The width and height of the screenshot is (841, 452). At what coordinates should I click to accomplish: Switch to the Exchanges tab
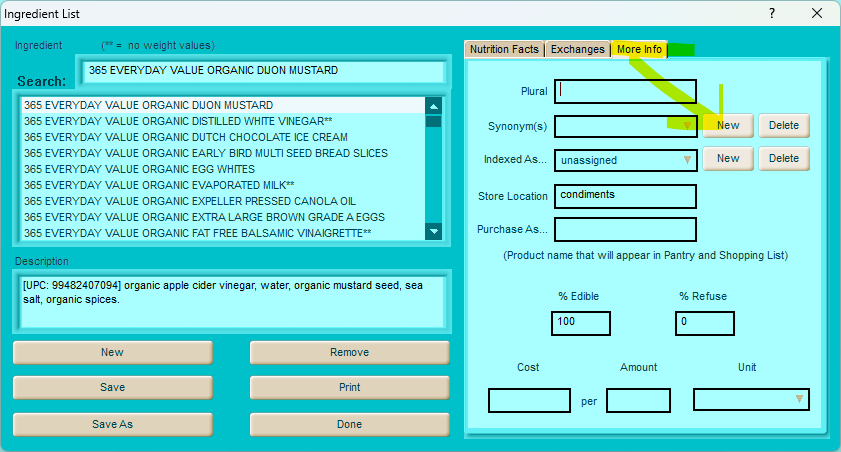coord(578,49)
